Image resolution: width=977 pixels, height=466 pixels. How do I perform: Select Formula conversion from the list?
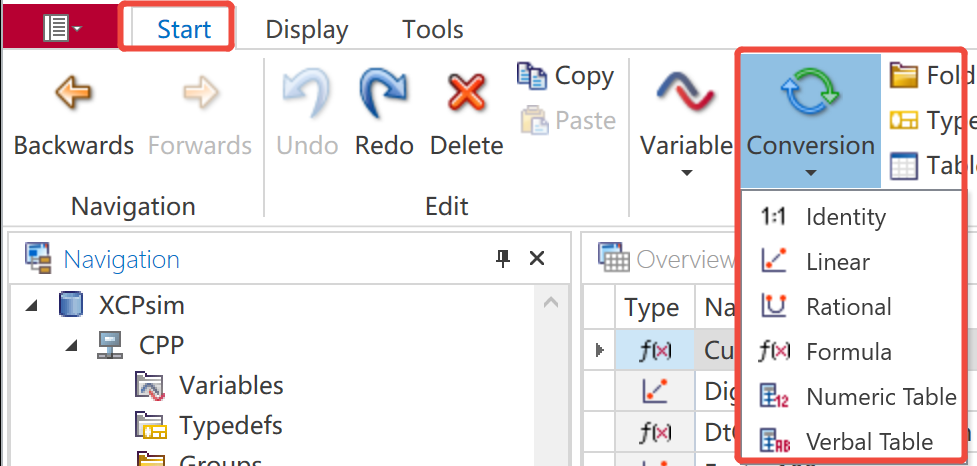(848, 352)
